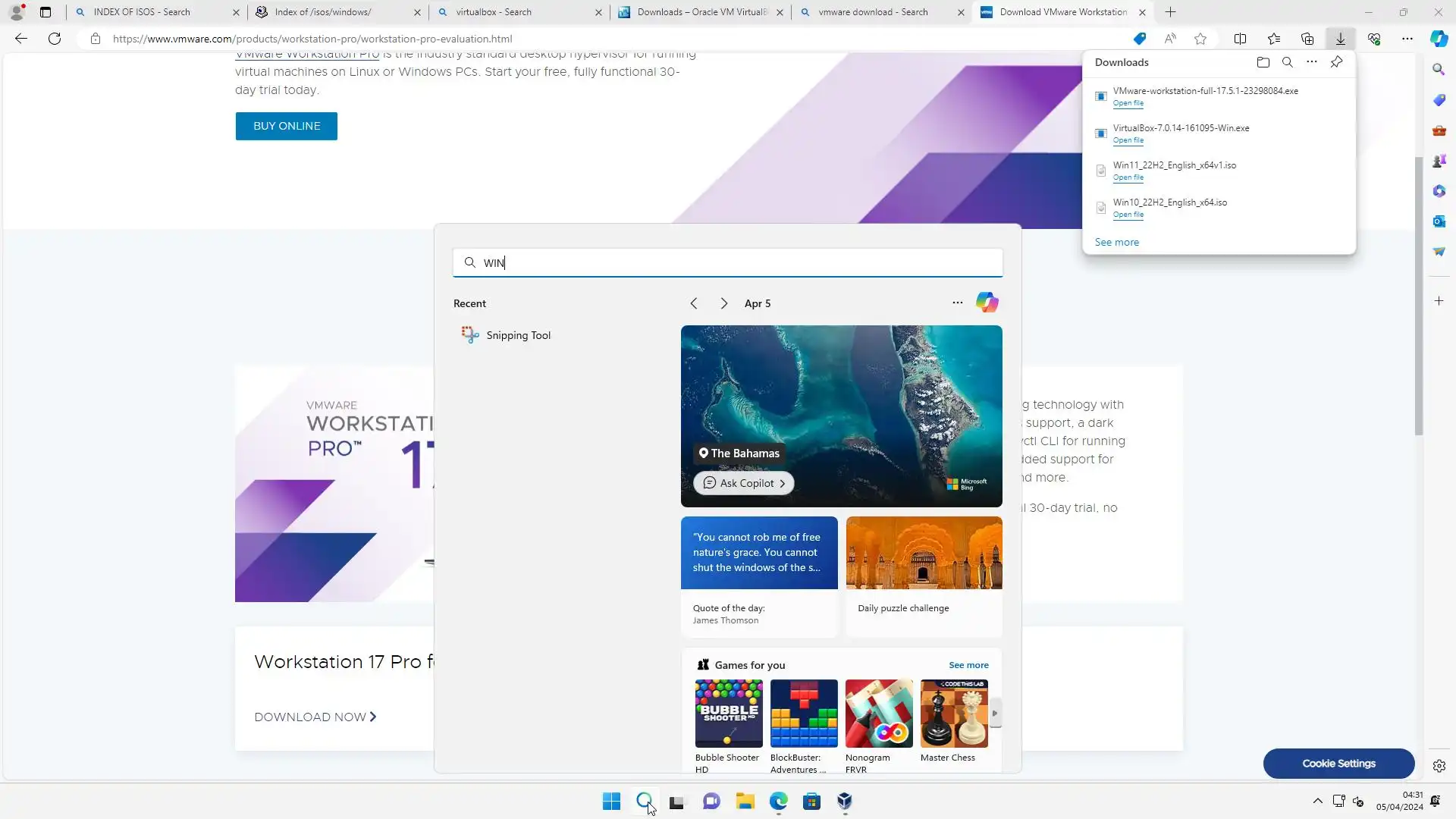This screenshot has width=1456, height=819.
Task: Click favorites star in address bar
Action: [x=1200, y=39]
